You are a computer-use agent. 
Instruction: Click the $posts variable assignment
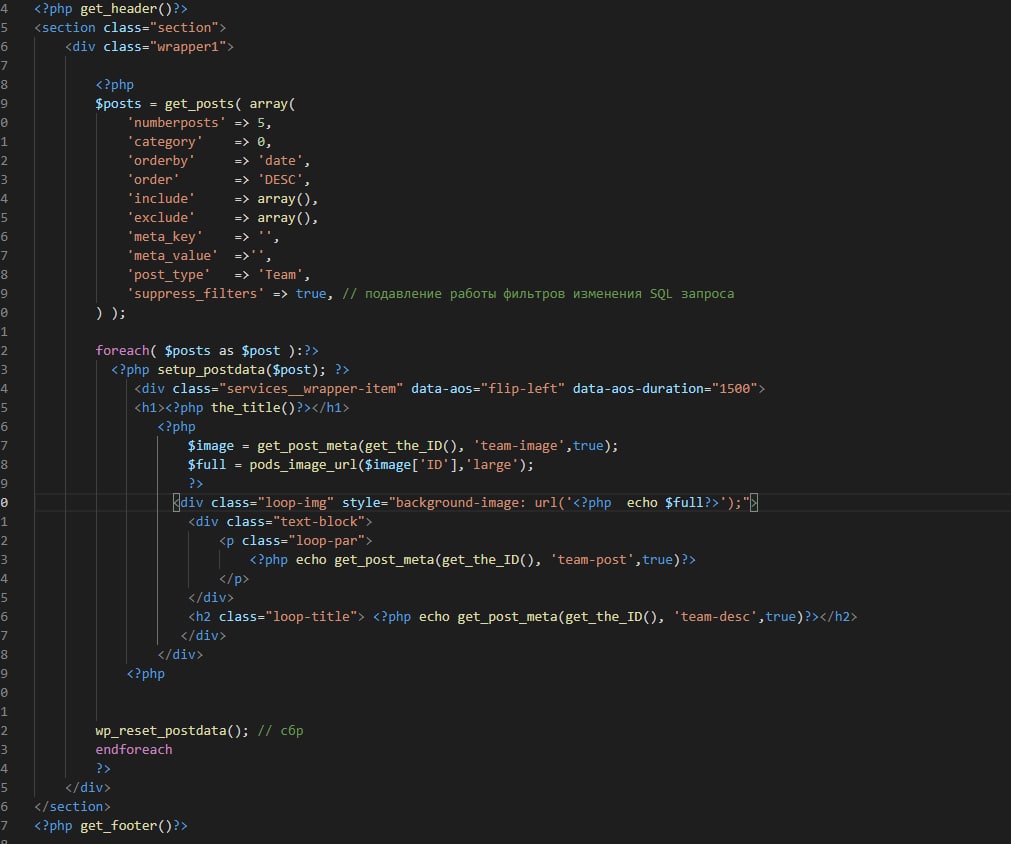[118, 104]
